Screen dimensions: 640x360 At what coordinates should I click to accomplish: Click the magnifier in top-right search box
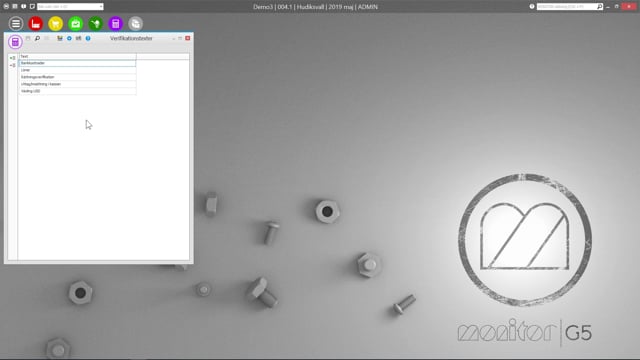pyautogui.click(x=600, y=7)
